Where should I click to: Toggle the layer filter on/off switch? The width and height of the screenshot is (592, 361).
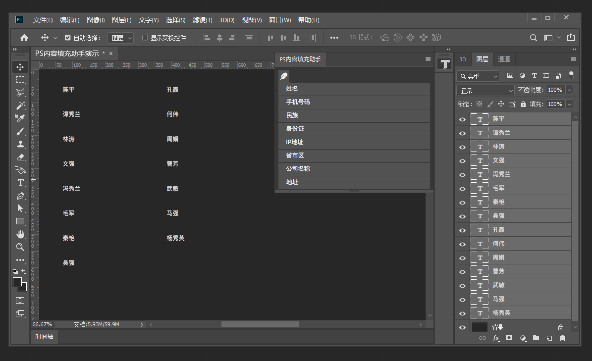[x=572, y=75]
